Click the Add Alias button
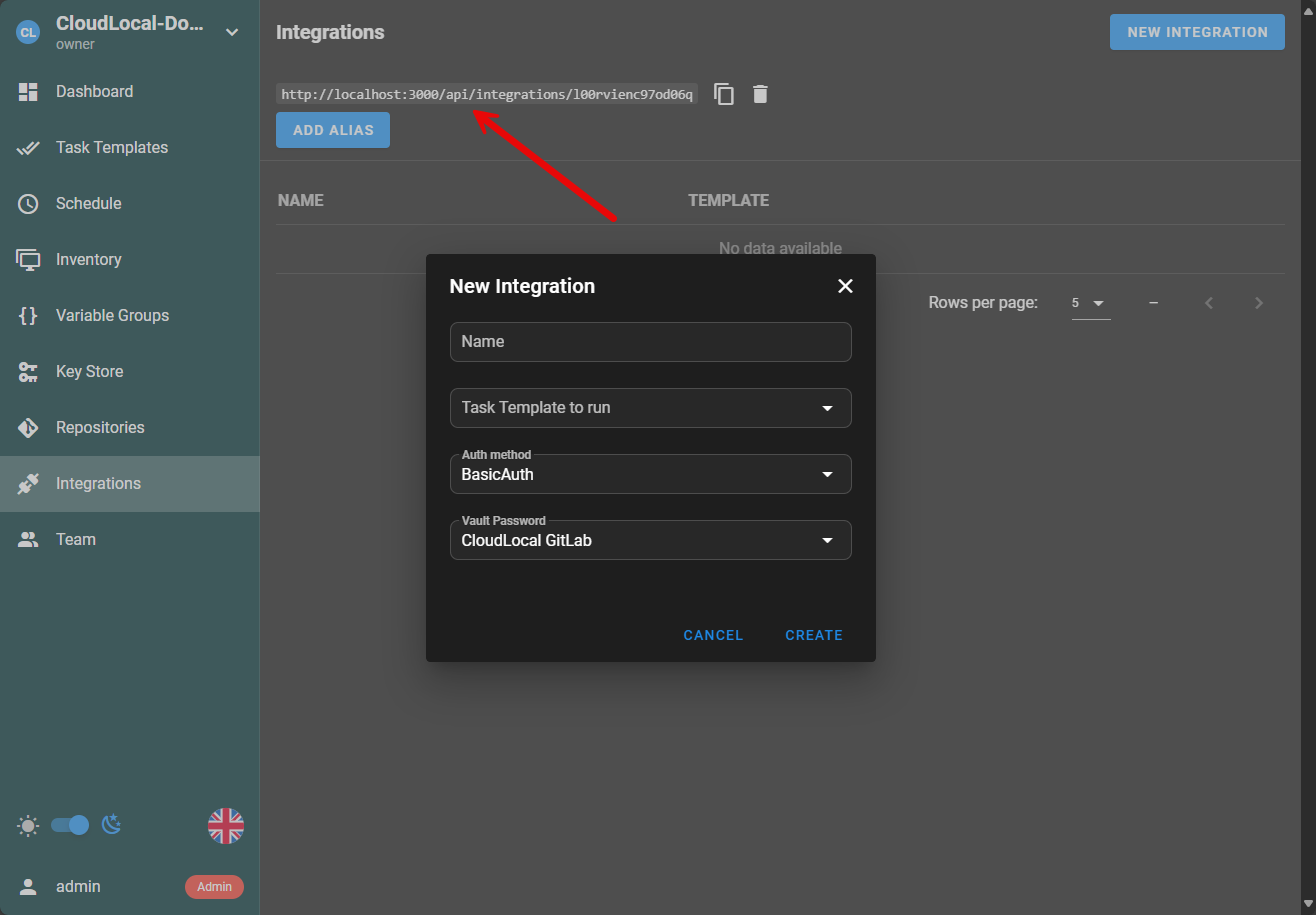Screen dimensions: 1316x915 333,130
